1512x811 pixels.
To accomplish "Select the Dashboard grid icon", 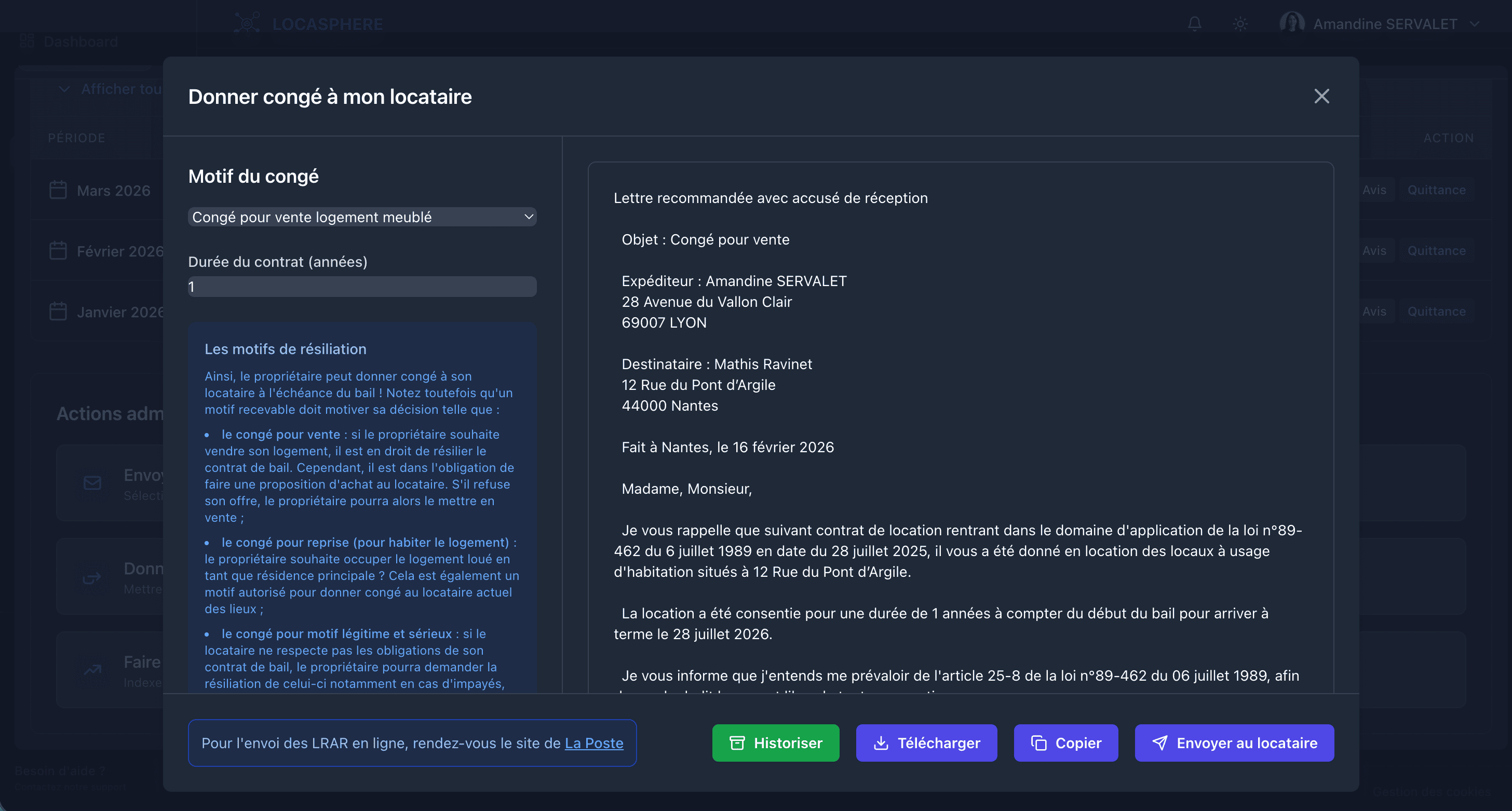I will 26,41.
